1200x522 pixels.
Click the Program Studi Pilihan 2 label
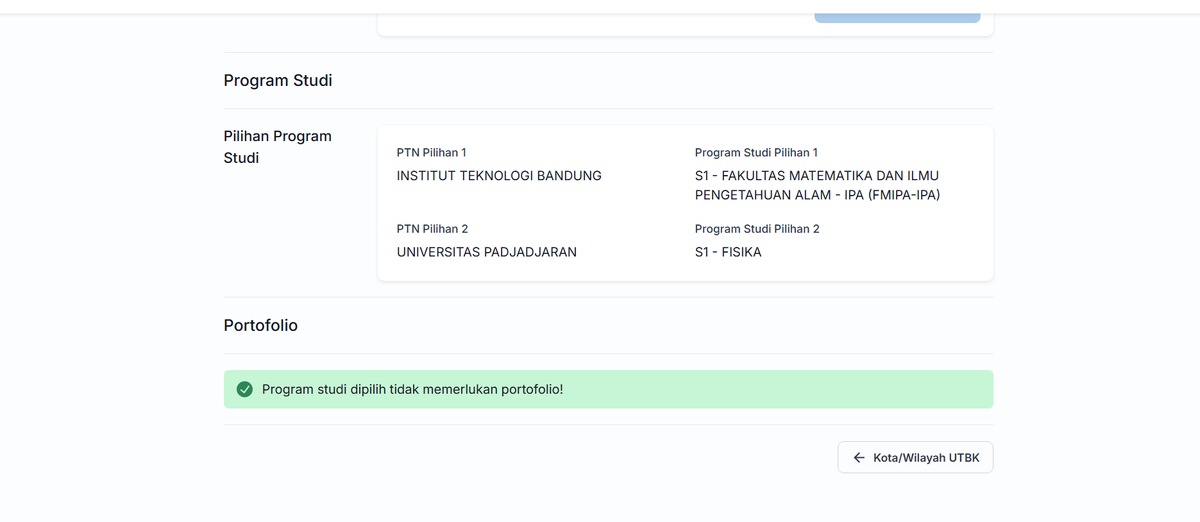[757, 229]
